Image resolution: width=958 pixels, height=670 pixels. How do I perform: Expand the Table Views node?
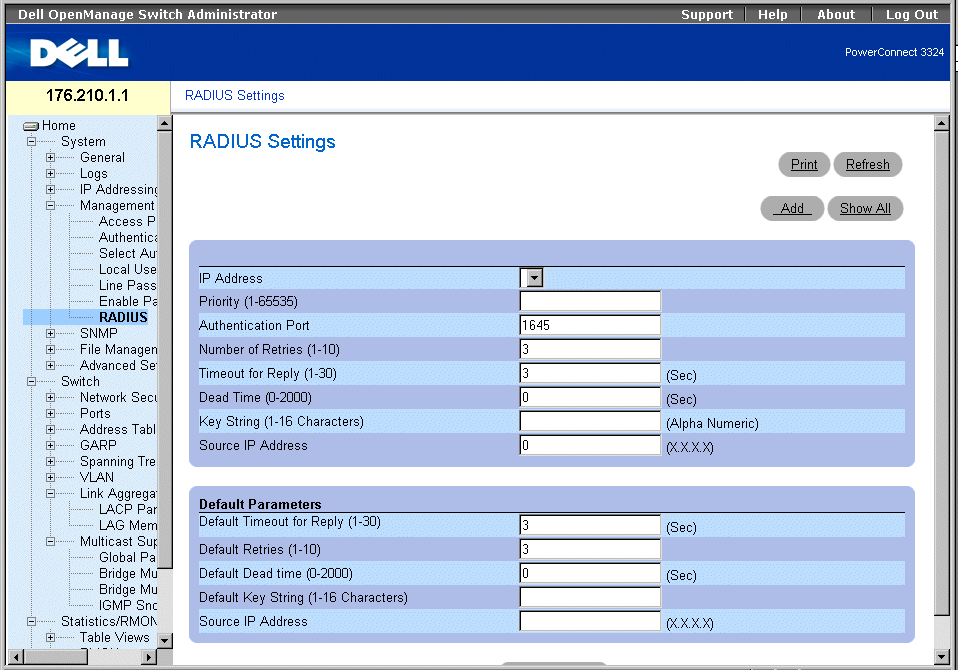[50, 638]
